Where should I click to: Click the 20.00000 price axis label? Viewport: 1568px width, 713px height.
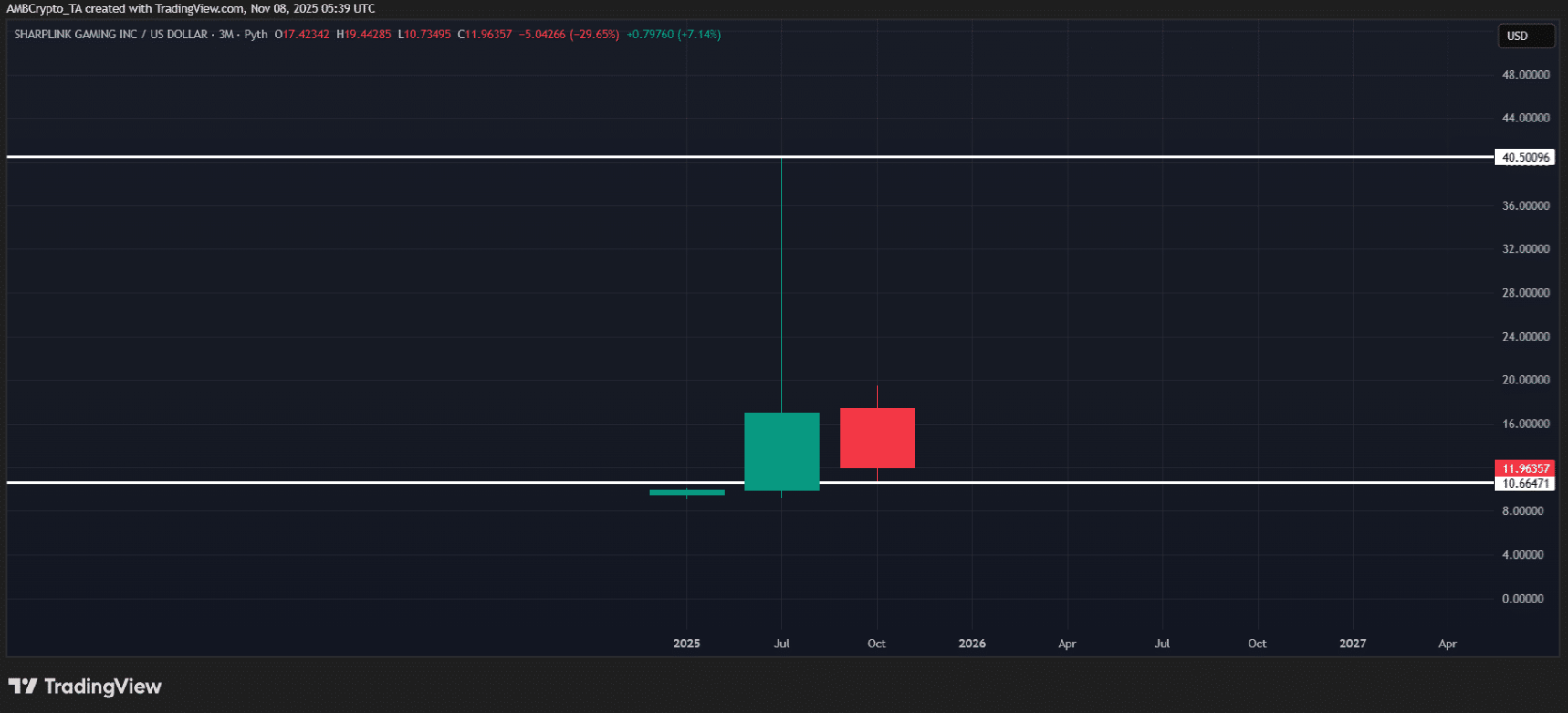1525,380
